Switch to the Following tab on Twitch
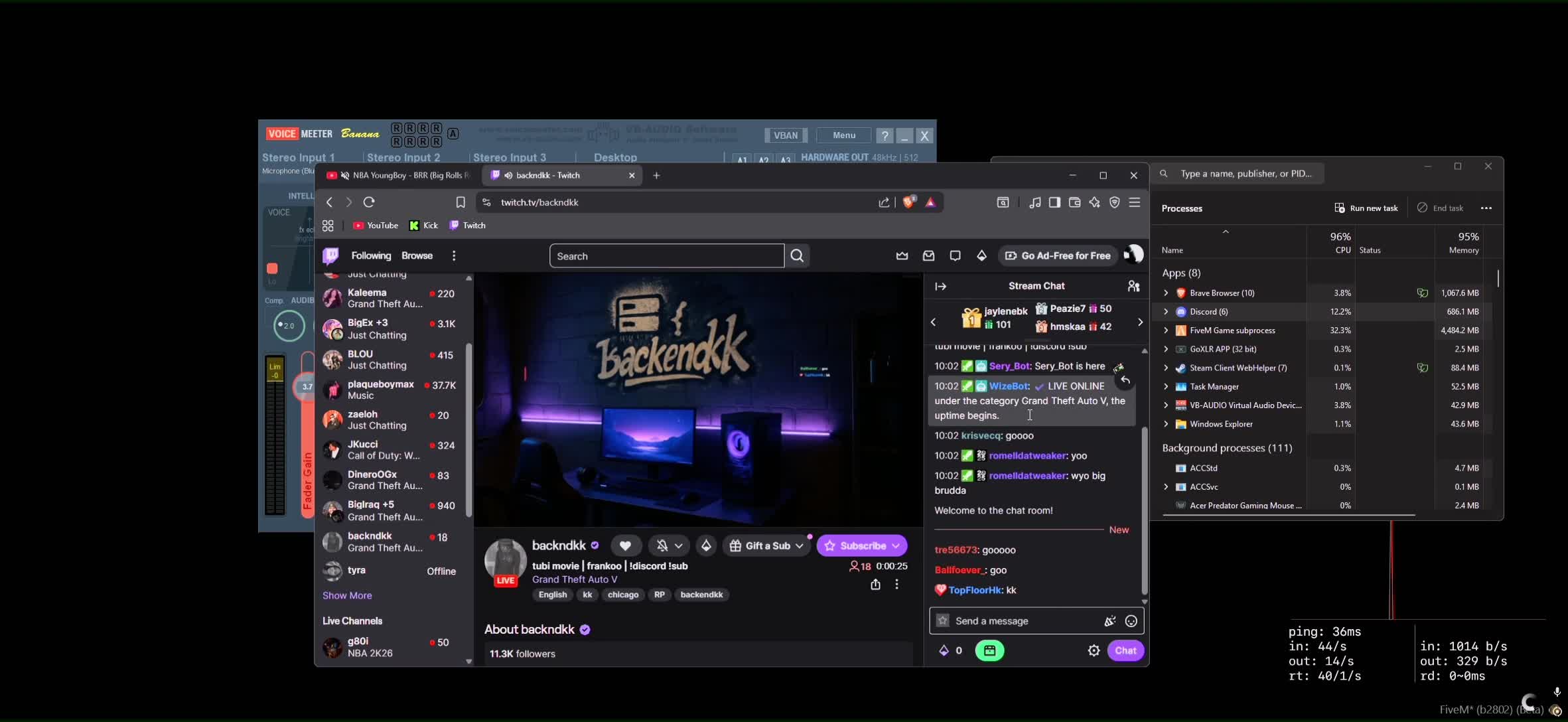This screenshot has height=722, width=1568. point(370,255)
